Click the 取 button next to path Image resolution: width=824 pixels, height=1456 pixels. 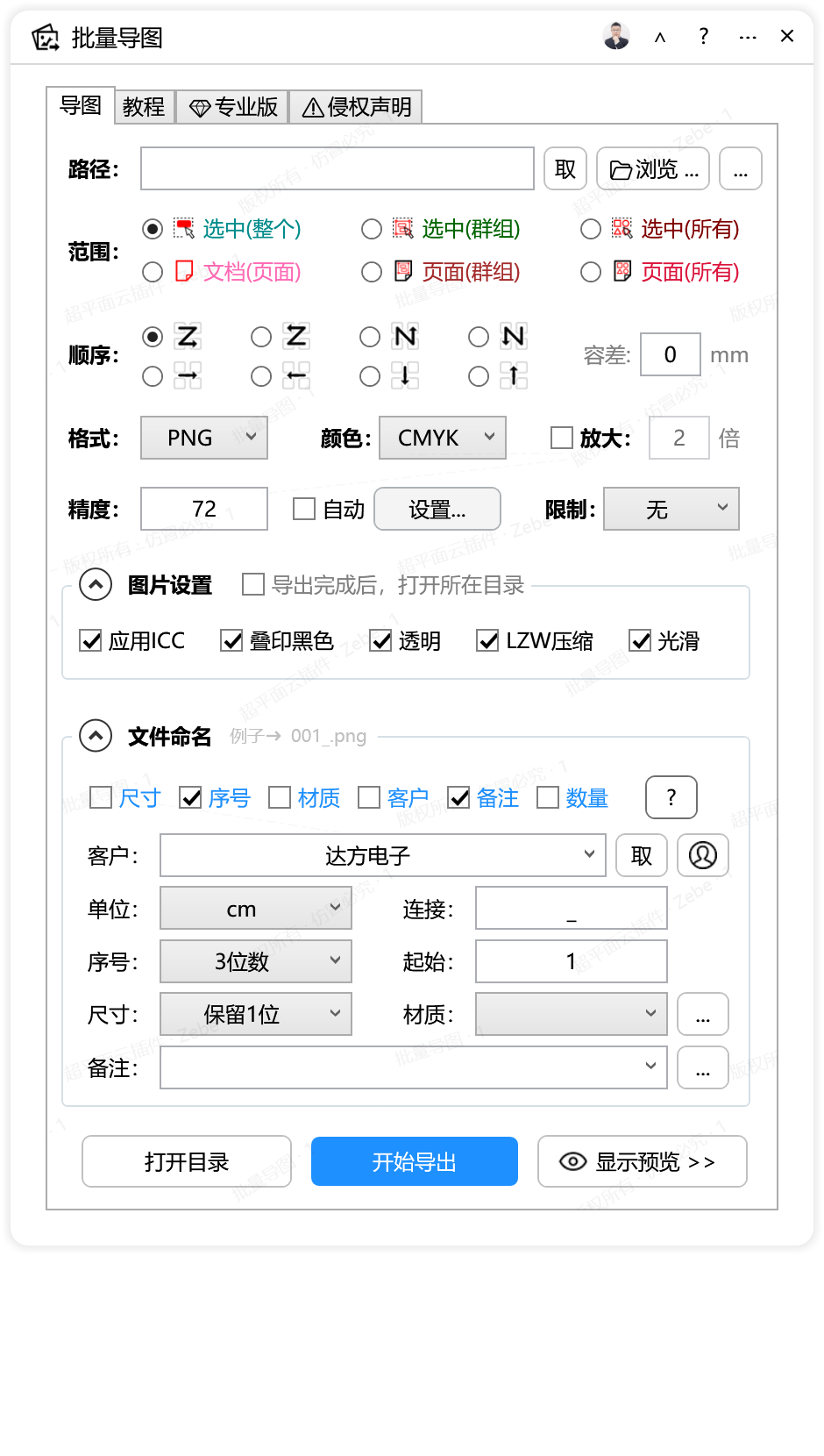point(565,168)
